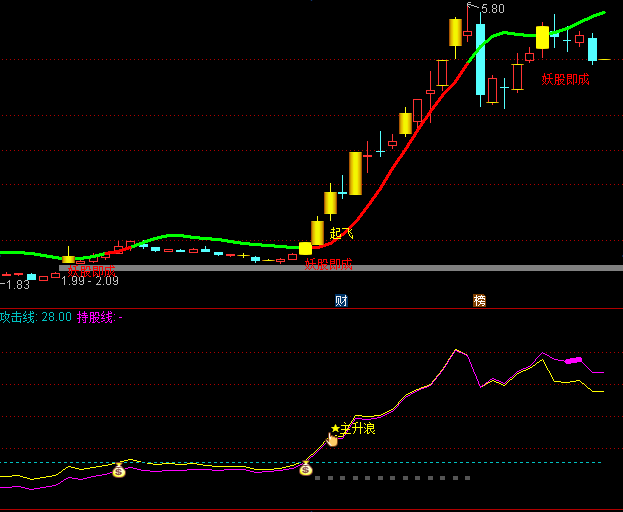Click the first money bag signal icon
The width and height of the screenshot is (623, 512).
[x=119, y=471]
